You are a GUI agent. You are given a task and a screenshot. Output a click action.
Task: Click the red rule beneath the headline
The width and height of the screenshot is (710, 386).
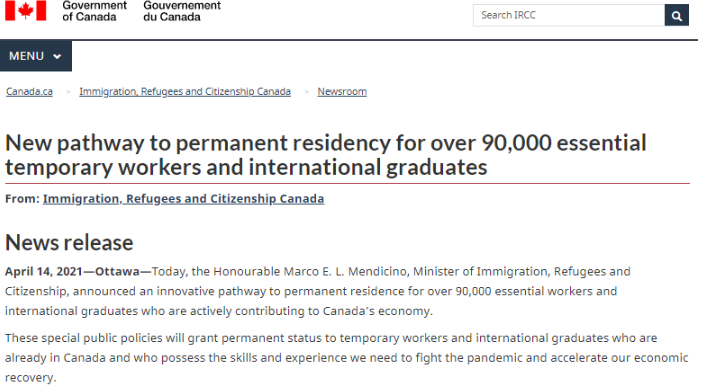point(347,183)
